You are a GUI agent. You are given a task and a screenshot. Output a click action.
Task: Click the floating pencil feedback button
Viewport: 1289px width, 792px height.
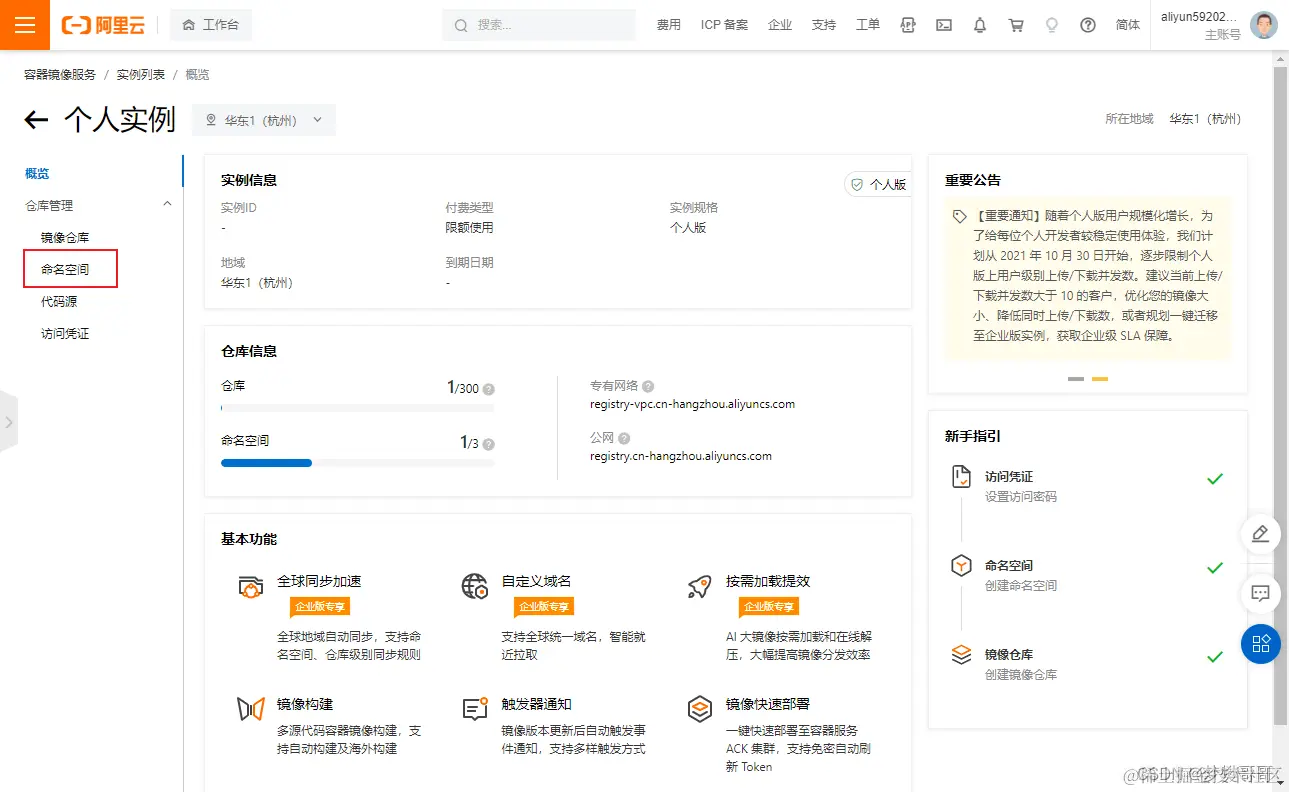(x=1261, y=534)
